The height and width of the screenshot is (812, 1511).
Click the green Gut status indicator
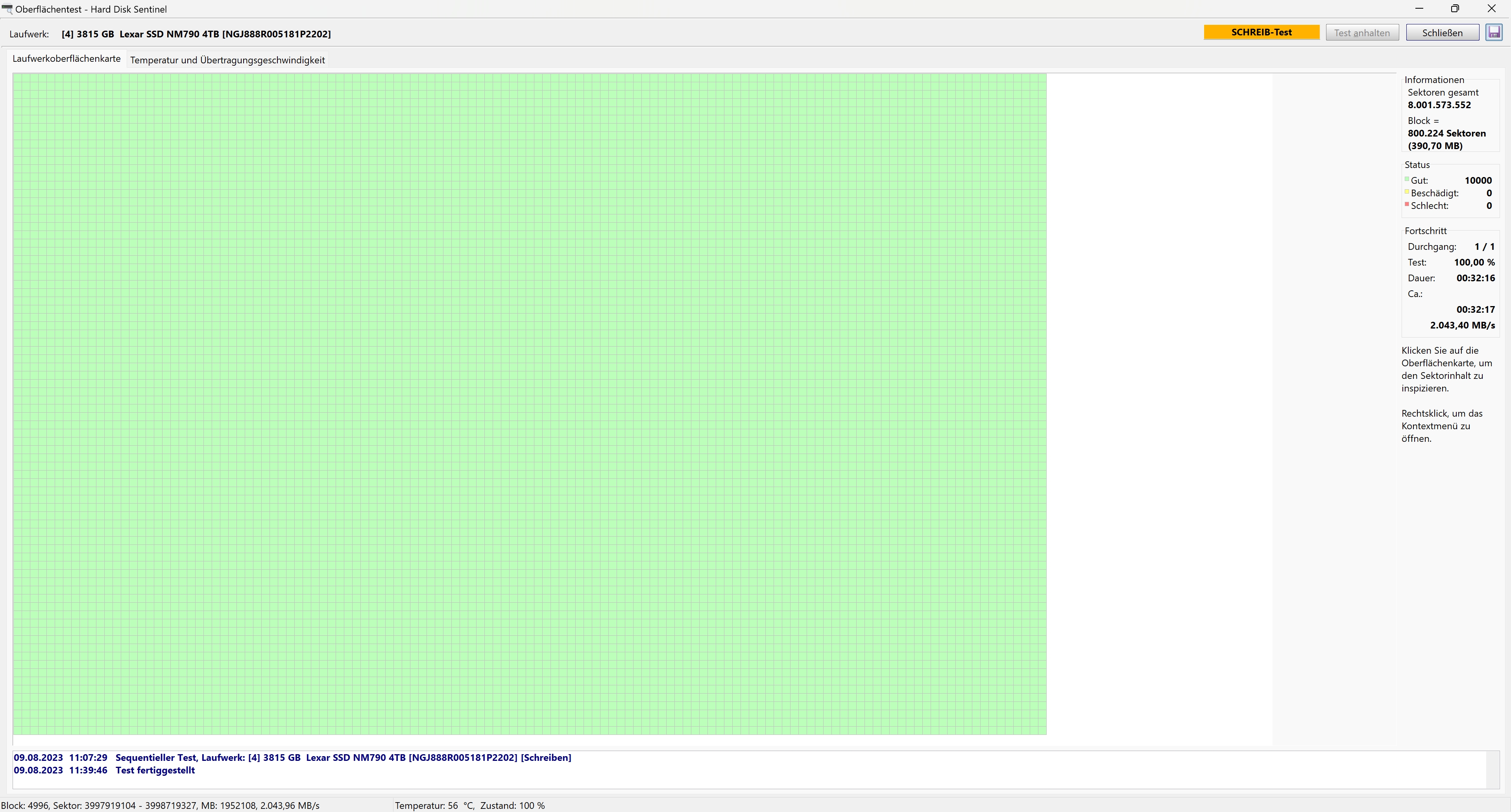[x=1407, y=179]
